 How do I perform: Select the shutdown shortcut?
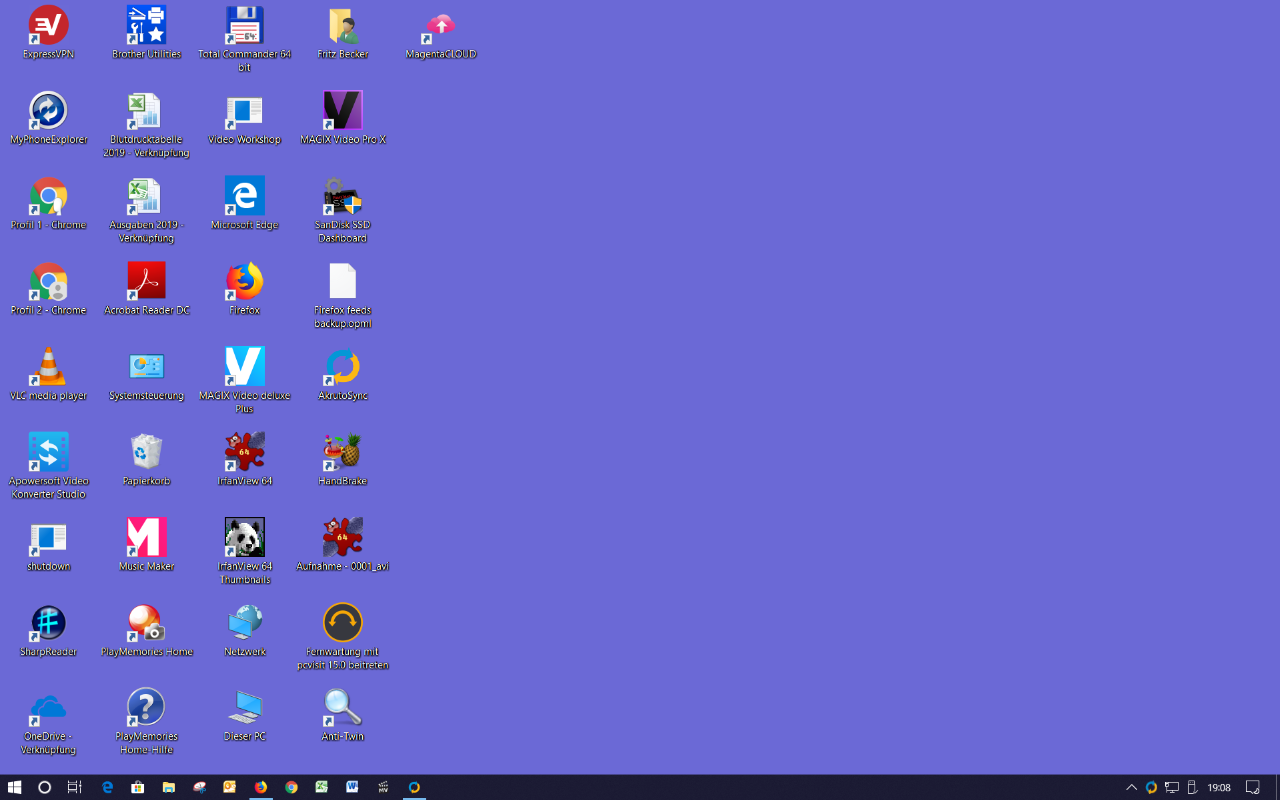pyautogui.click(x=48, y=538)
